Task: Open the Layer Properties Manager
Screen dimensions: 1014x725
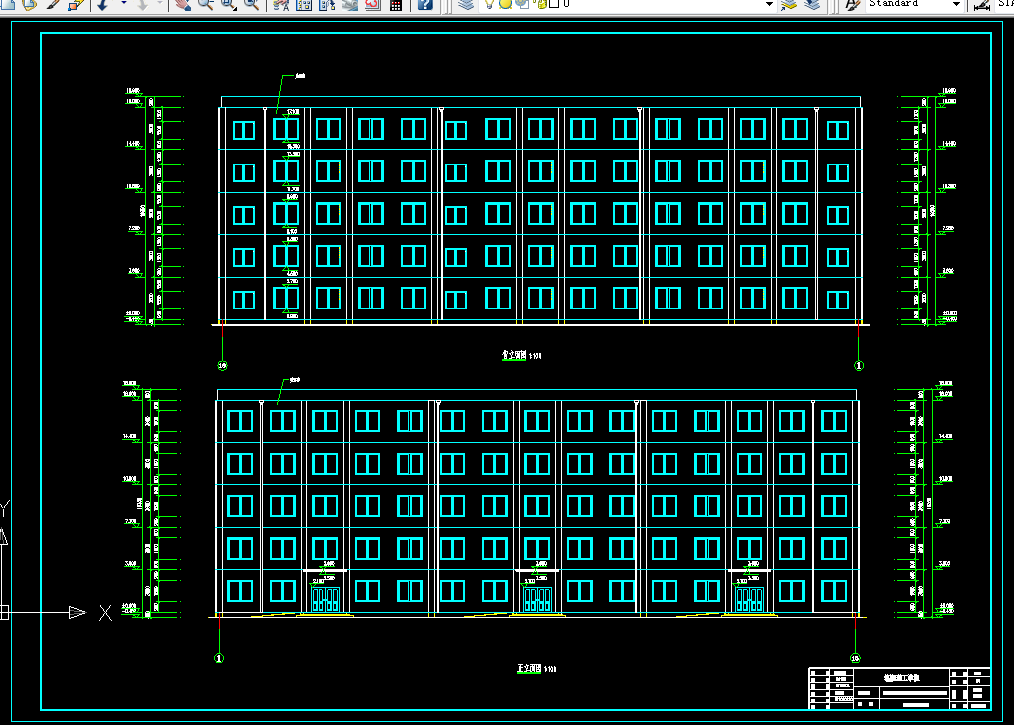Action: [466, 5]
